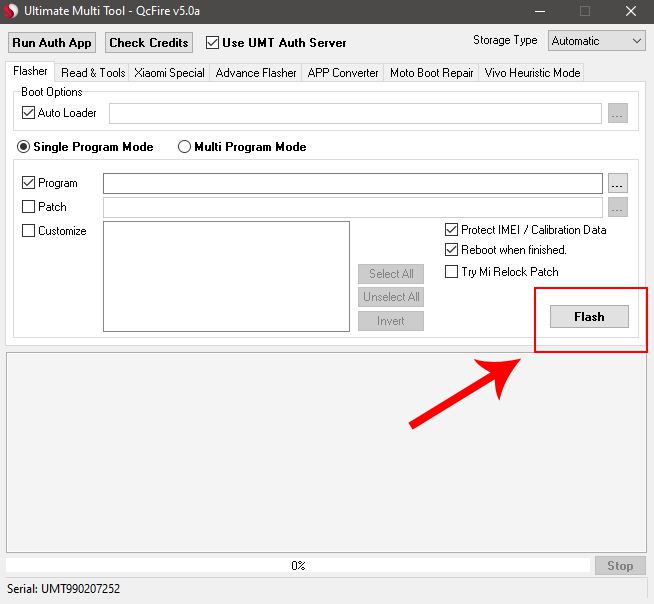Click the Patch browse ... button
654x604 pixels.
coord(617,207)
